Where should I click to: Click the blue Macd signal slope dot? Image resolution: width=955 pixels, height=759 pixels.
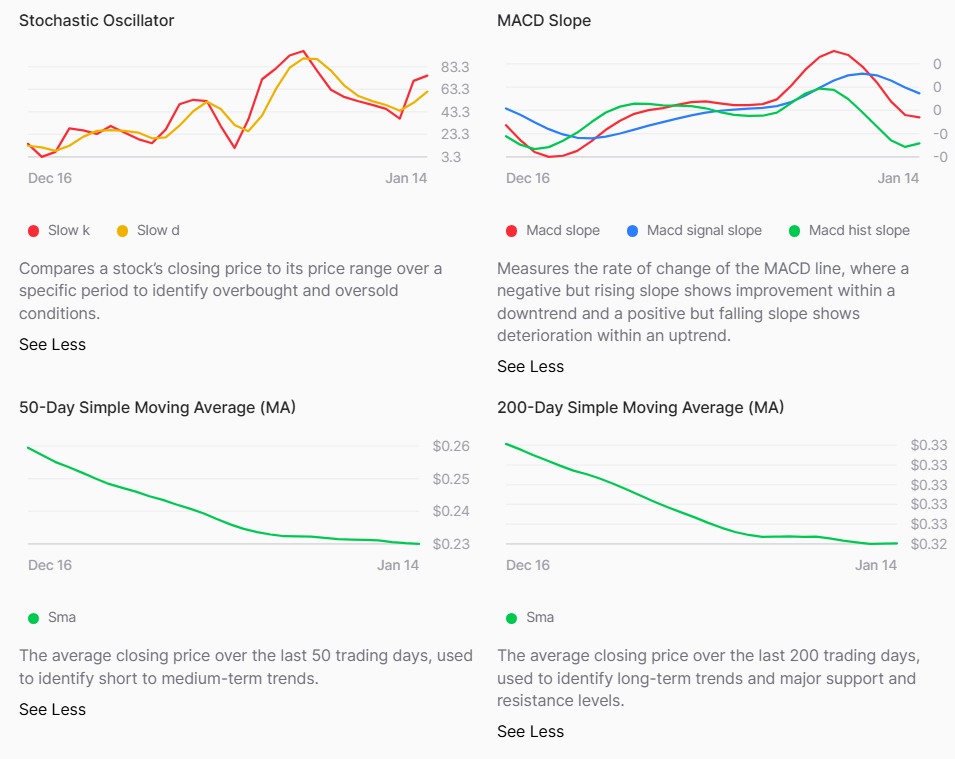click(633, 231)
